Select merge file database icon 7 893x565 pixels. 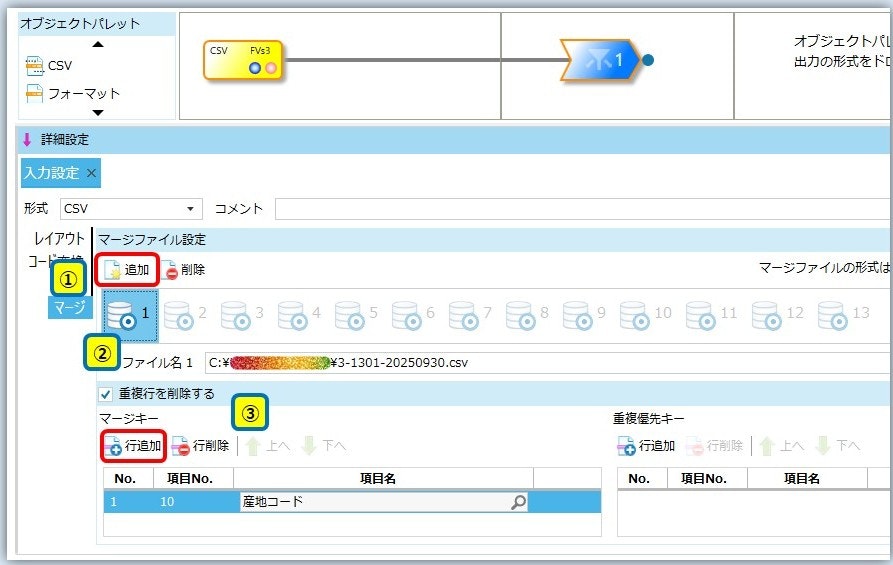469,315
